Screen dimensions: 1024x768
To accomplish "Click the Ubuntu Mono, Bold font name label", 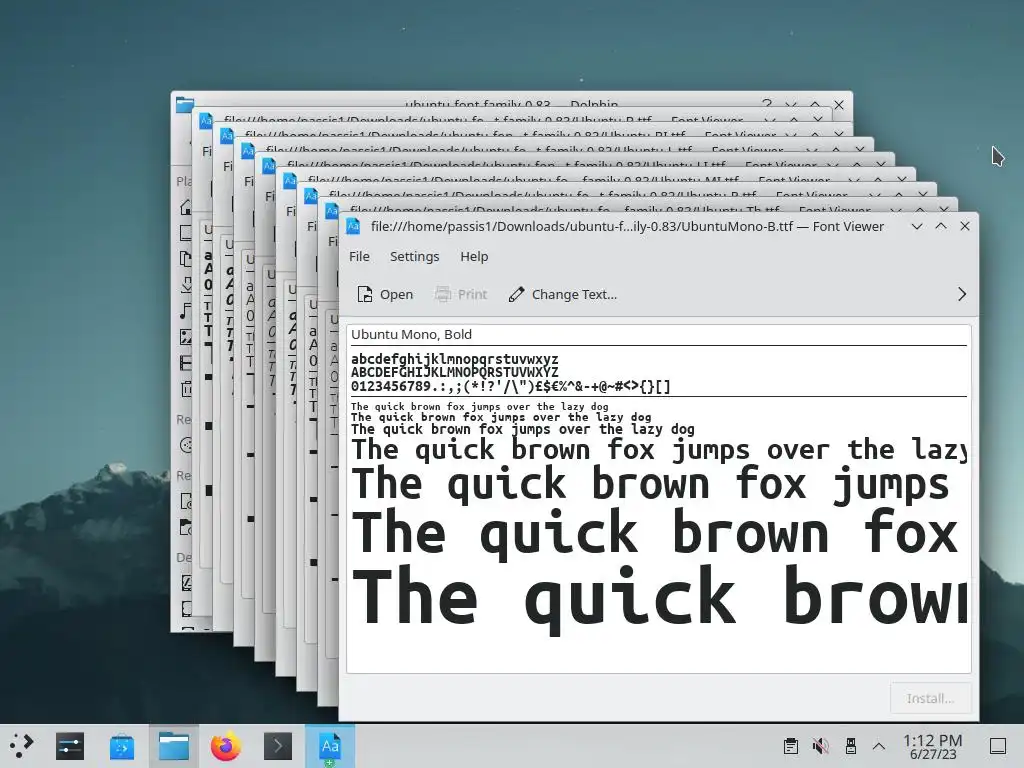I will pos(411,334).
